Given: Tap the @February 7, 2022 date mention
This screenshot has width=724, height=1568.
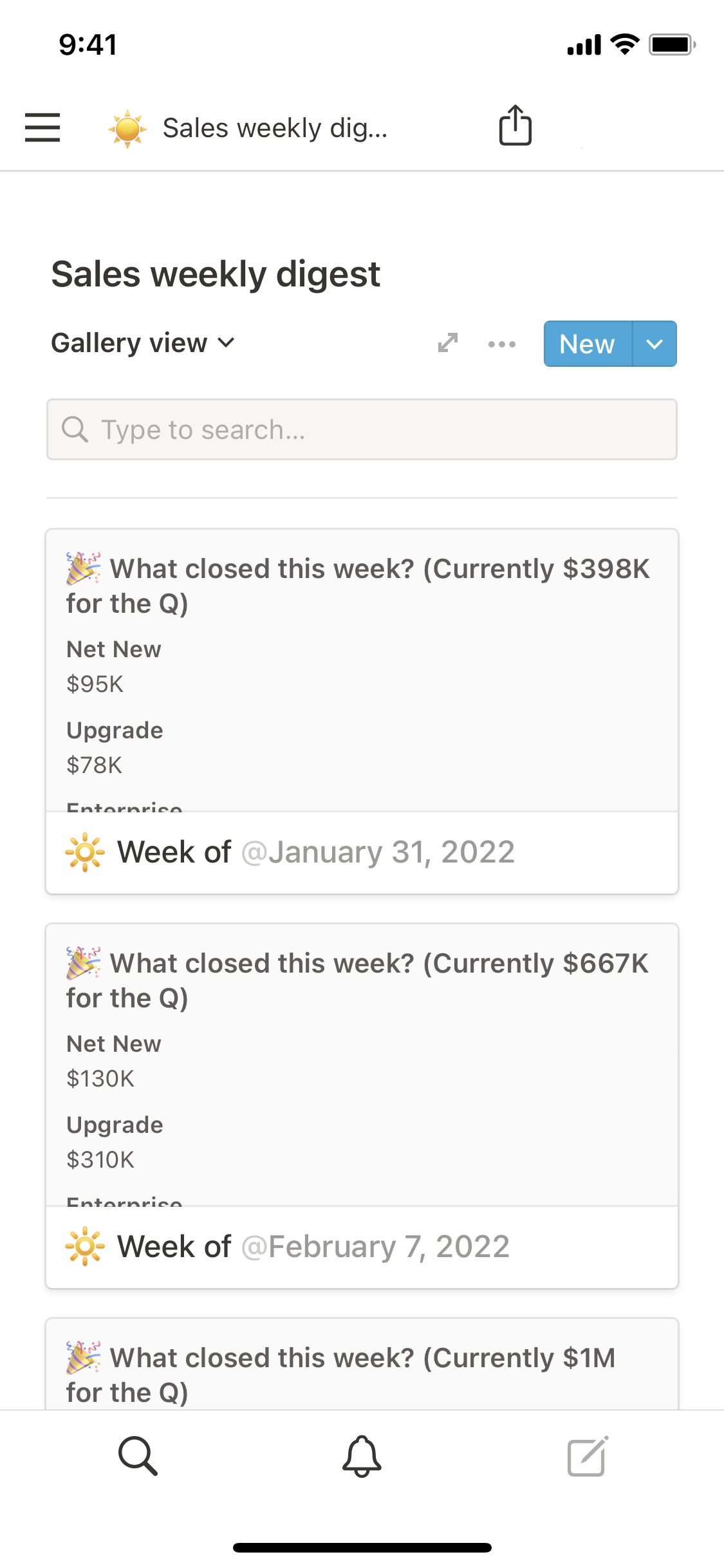Looking at the screenshot, I should coord(376,1247).
